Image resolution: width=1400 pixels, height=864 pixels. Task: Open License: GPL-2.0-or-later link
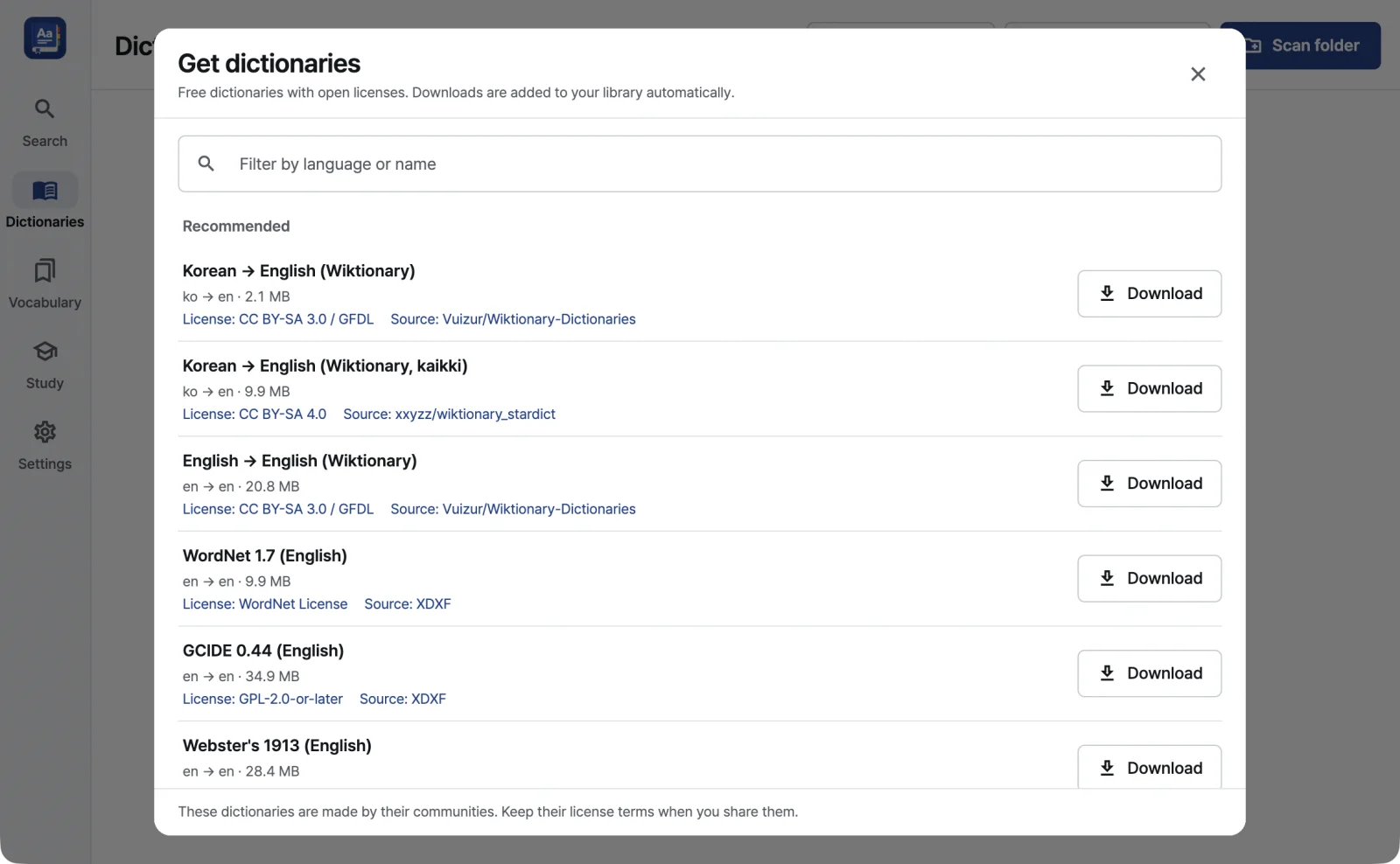pos(262,699)
